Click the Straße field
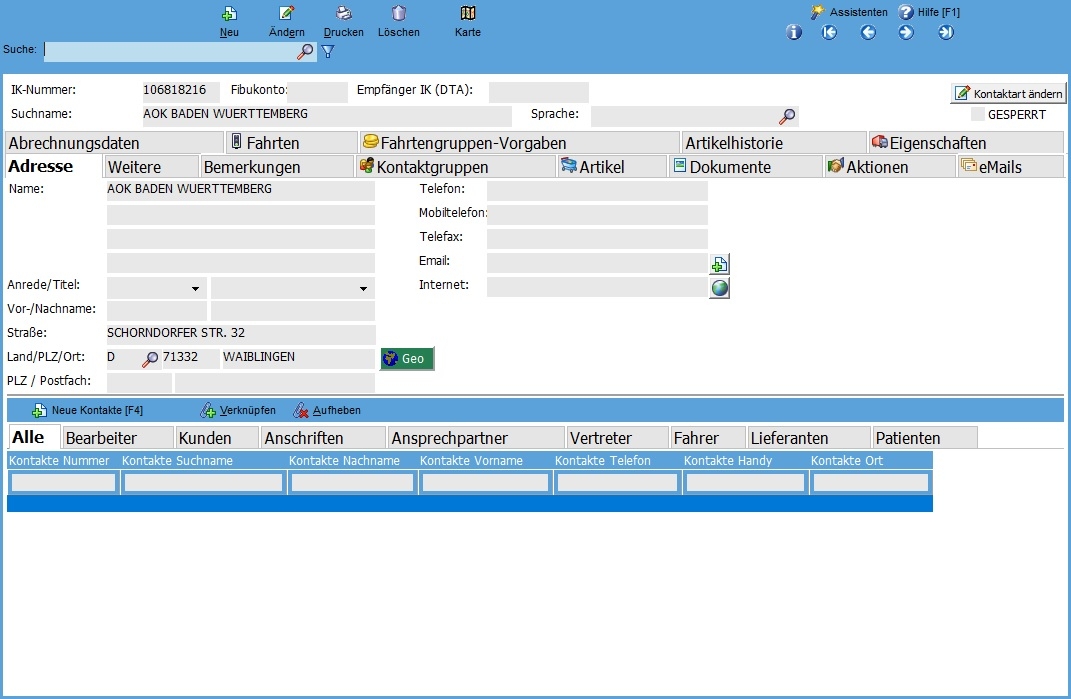This screenshot has width=1071, height=699. 241,334
